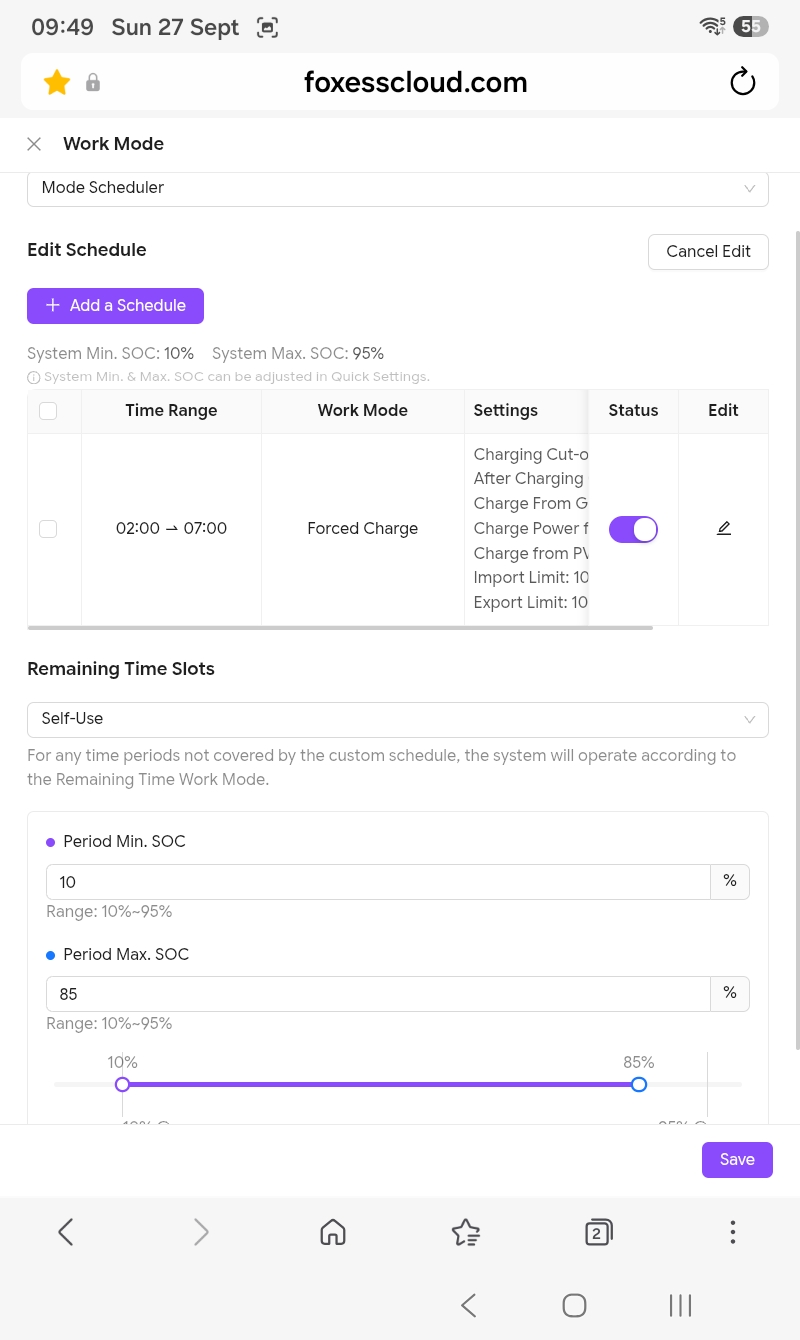Click the Add a Schedule button

(x=115, y=306)
